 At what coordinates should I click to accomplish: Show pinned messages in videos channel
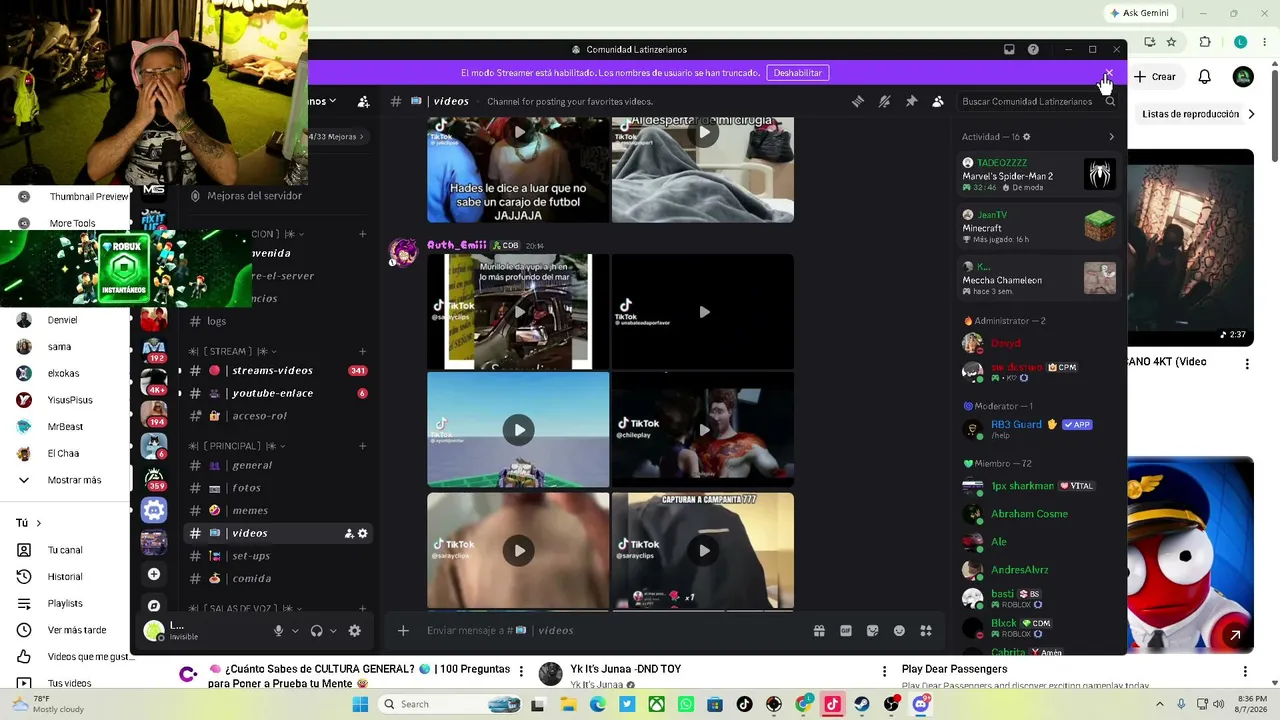click(911, 101)
